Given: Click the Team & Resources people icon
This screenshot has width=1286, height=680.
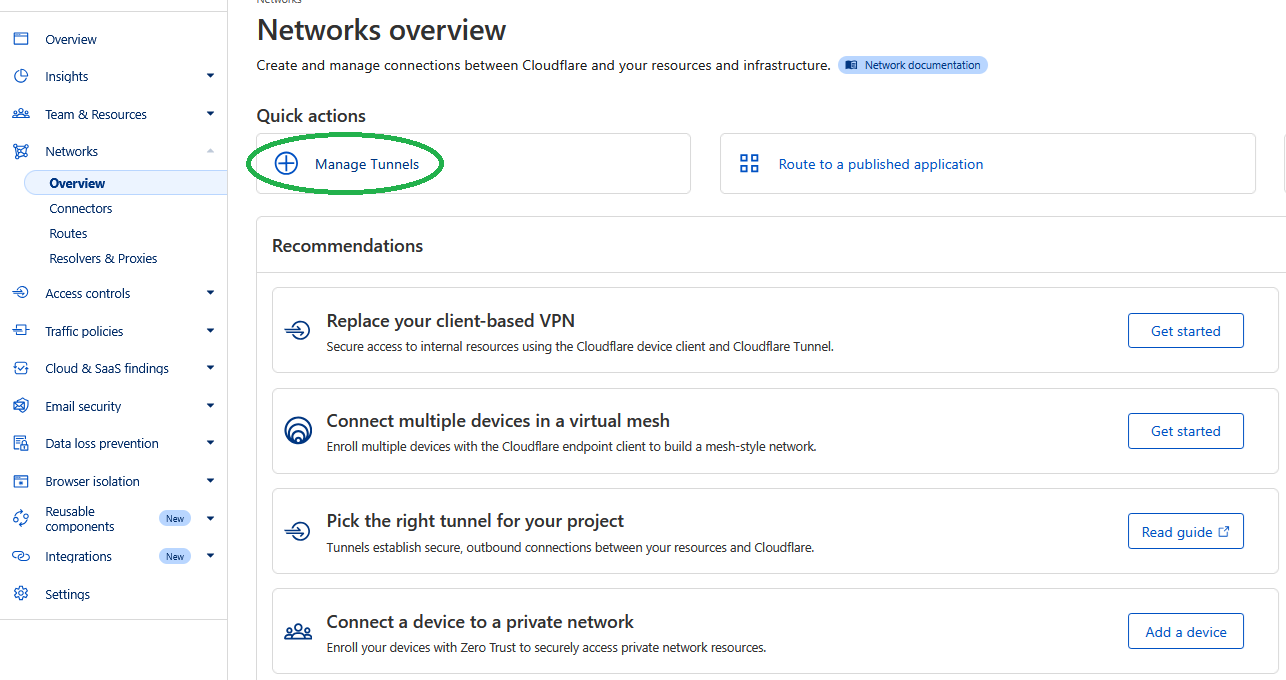Looking at the screenshot, I should coord(21,114).
